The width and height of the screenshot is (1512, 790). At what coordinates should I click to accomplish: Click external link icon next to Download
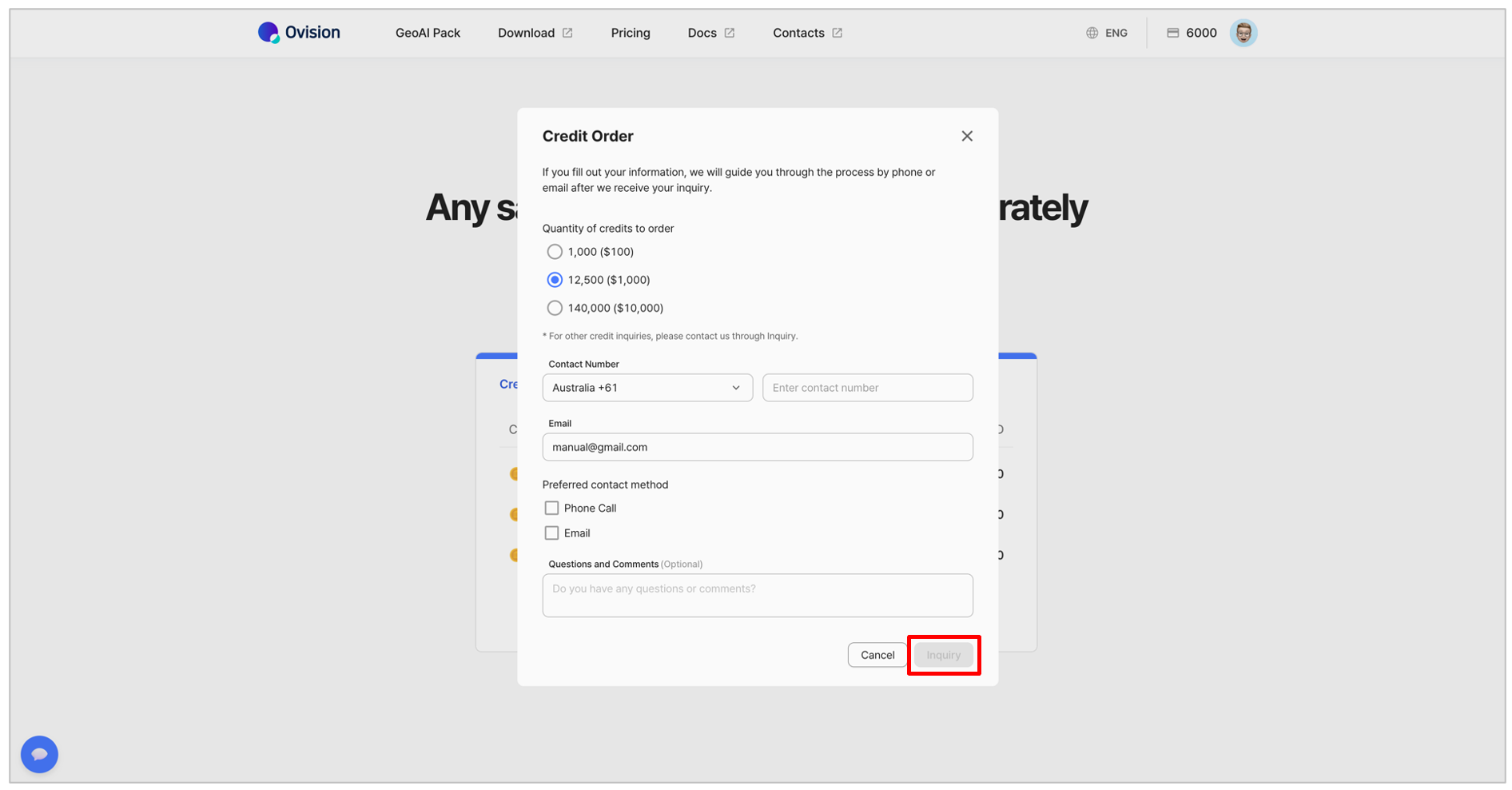click(x=567, y=33)
